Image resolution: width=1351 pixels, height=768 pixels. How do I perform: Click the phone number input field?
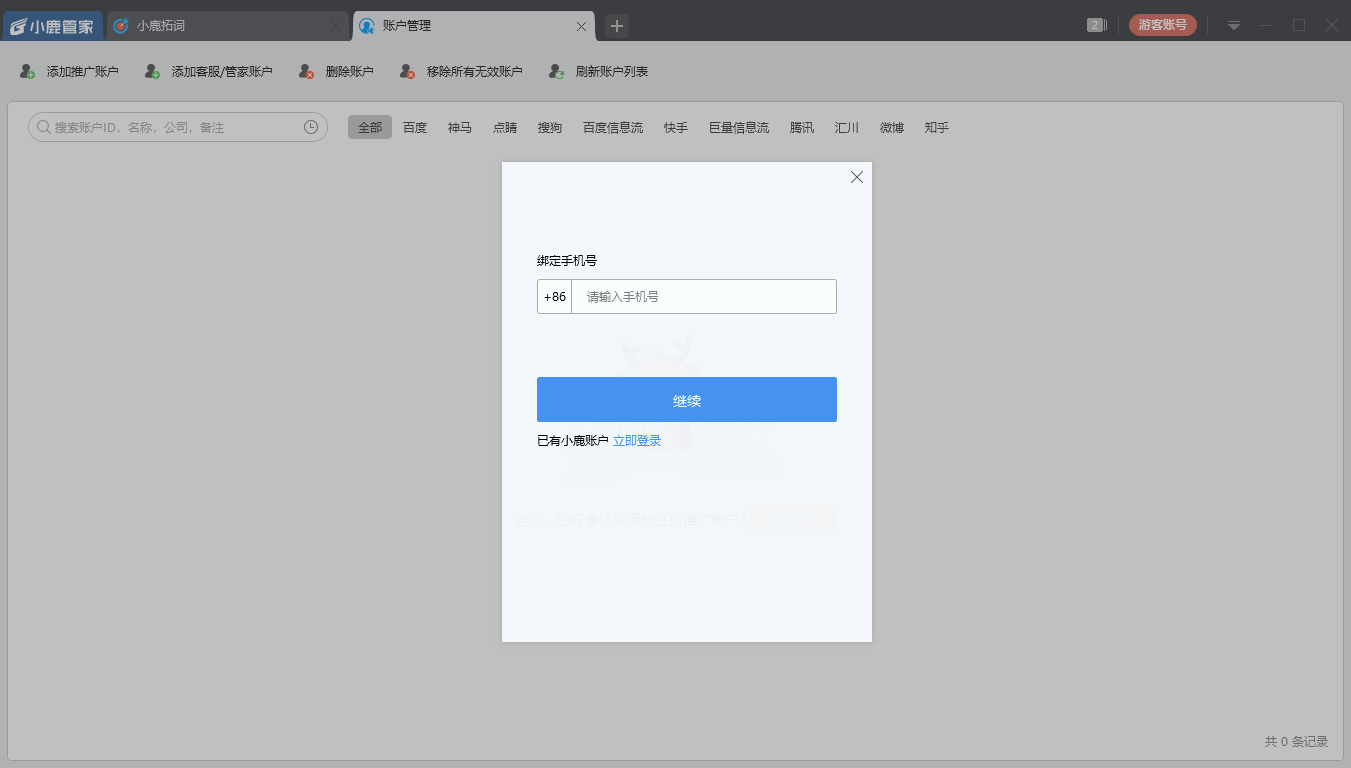704,297
